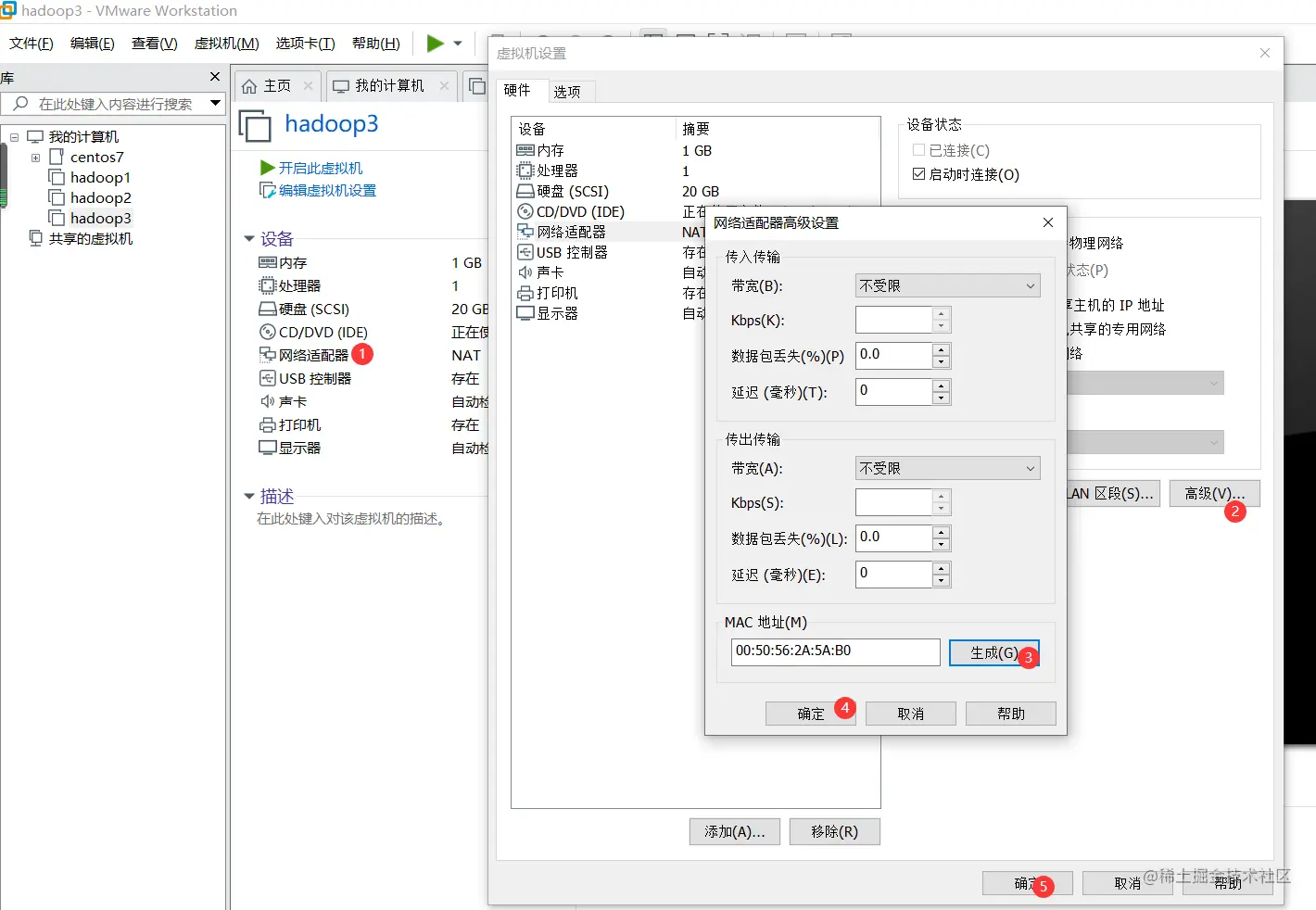The height and width of the screenshot is (910, 1316).
Task: Select 共享的虚拟机 tree item
Action: coord(90,238)
